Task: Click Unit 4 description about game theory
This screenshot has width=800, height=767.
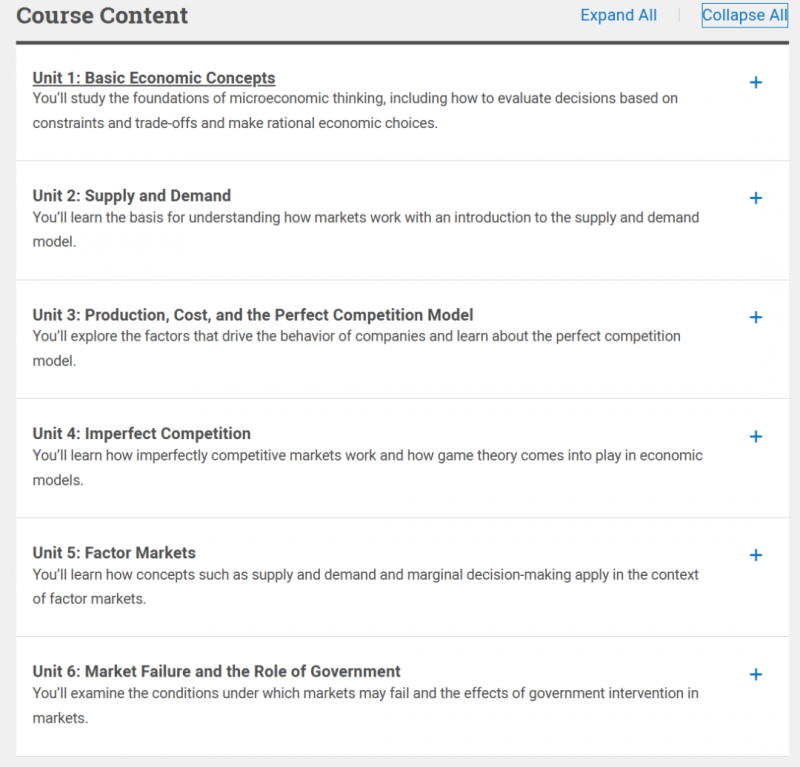Action: click(x=367, y=467)
